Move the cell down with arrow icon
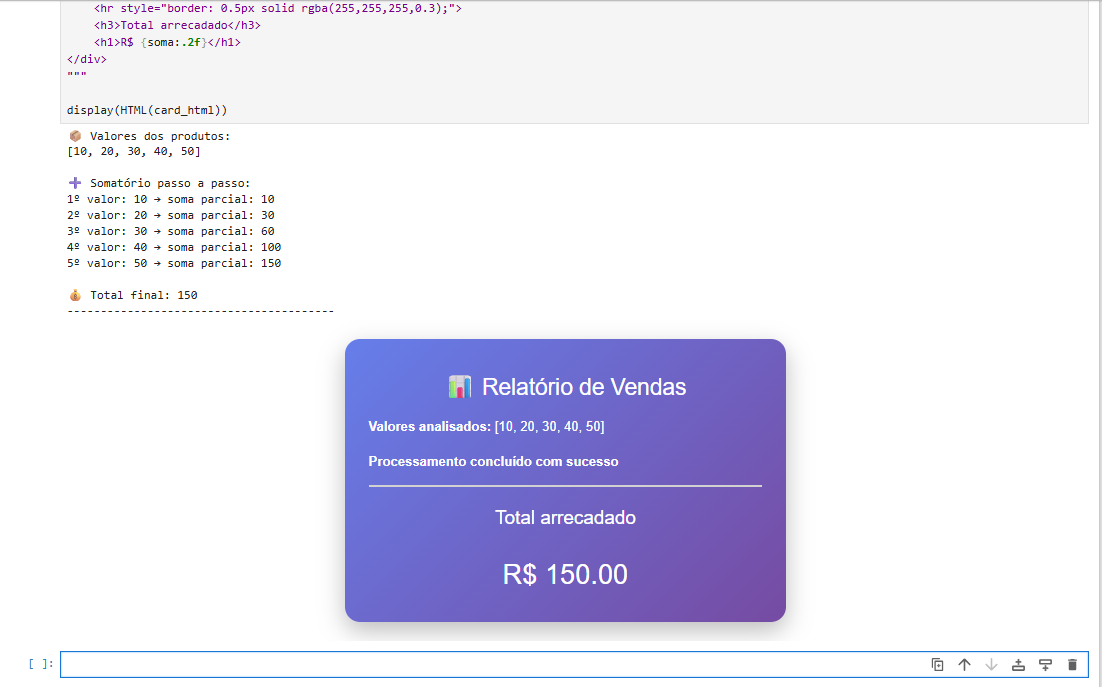The image size is (1102, 687). click(x=991, y=665)
